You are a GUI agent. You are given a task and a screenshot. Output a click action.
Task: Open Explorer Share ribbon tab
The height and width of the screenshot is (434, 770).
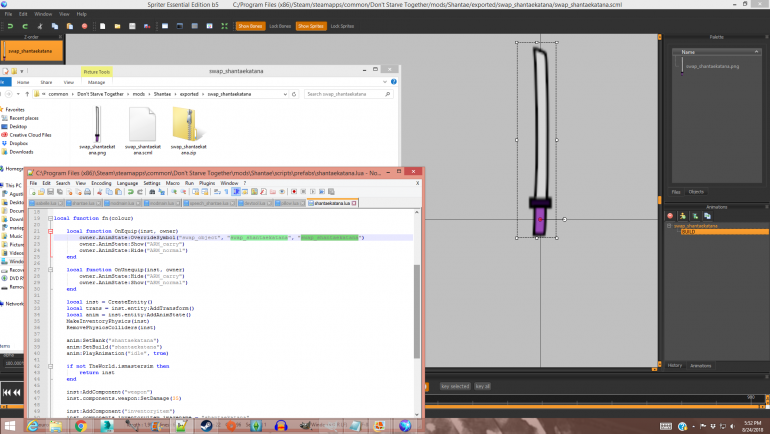46,82
